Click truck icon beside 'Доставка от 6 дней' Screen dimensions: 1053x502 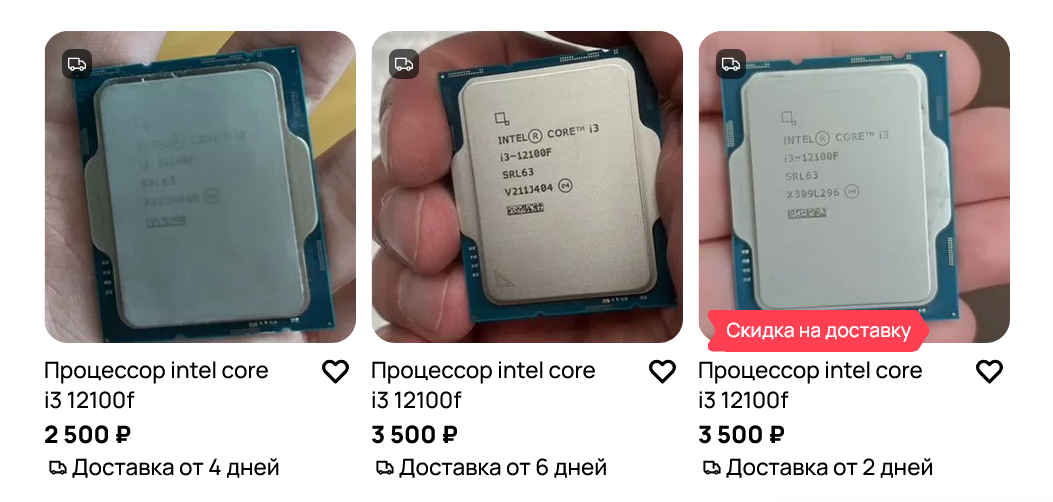[x=384, y=468]
